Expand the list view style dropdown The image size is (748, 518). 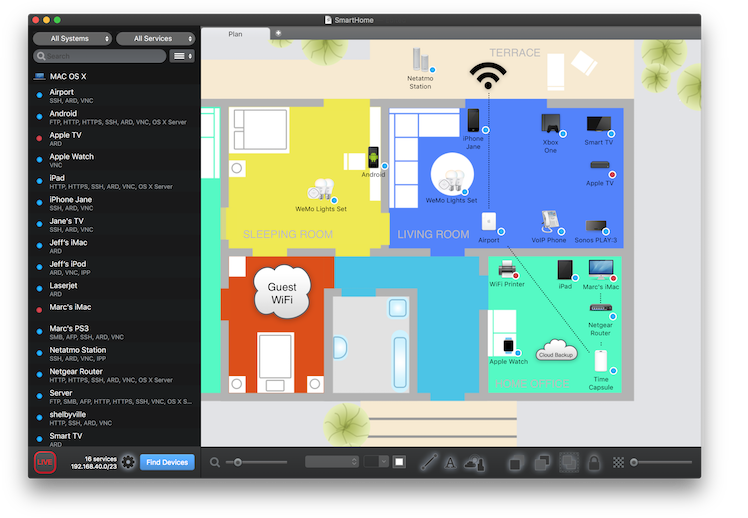(182, 56)
